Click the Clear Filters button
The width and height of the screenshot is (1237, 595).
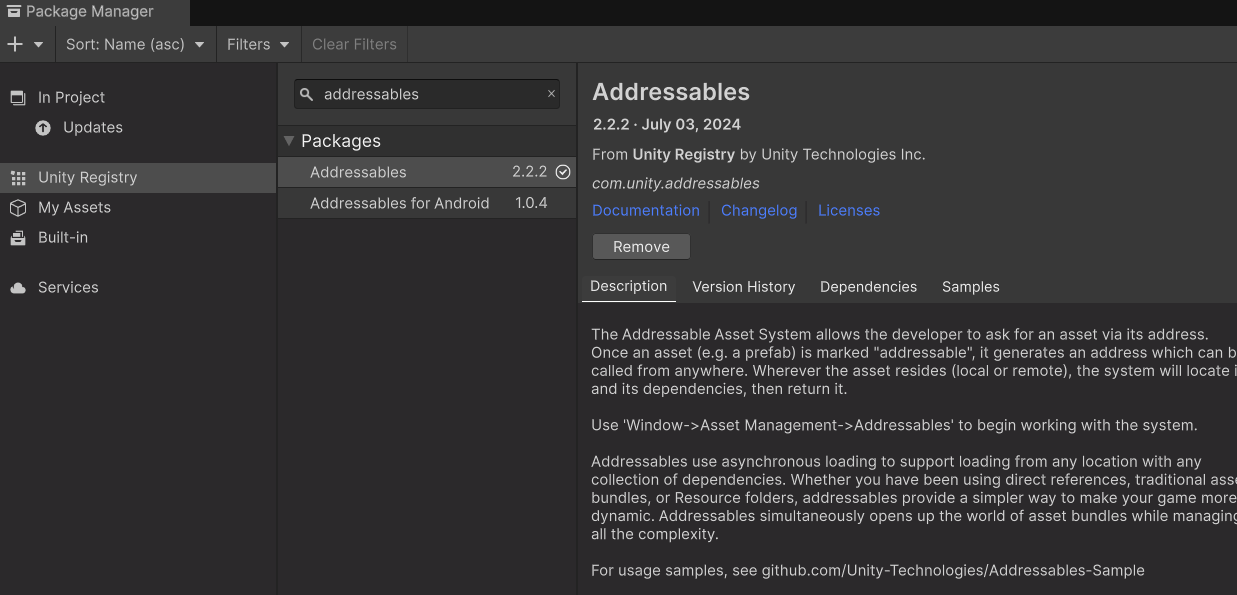point(354,44)
